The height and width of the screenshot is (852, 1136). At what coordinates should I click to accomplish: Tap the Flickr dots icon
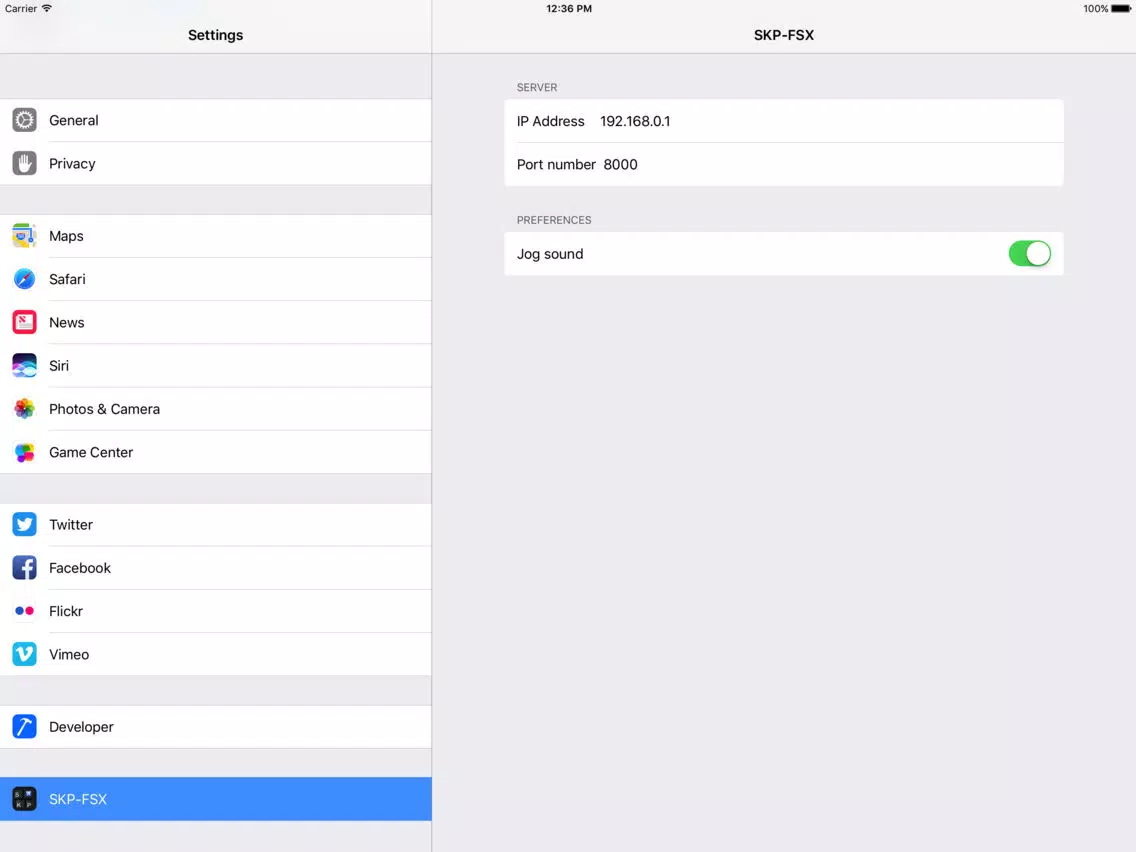pyautogui.click(x=25, y=611)
